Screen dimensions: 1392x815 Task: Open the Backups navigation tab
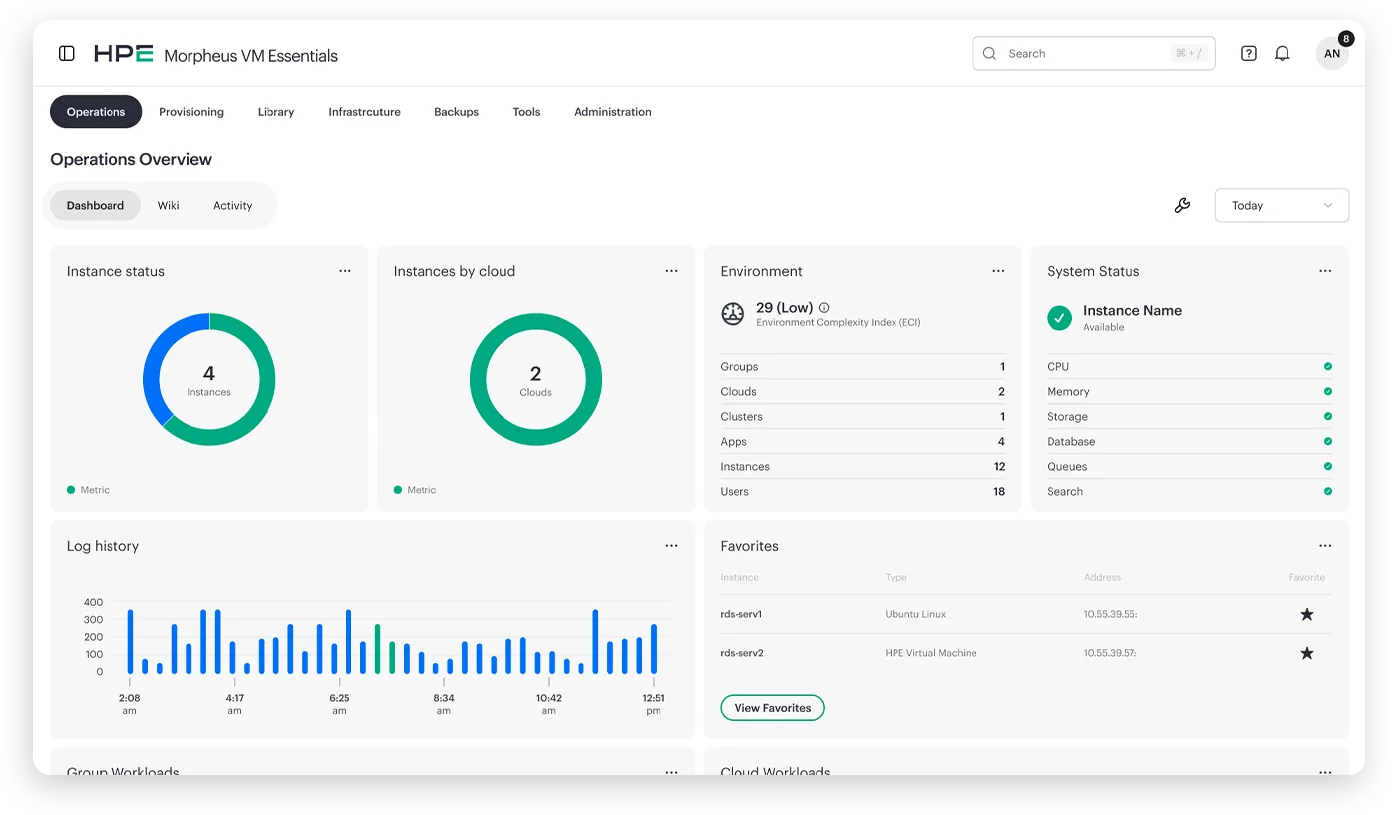(x=456, y=112)
